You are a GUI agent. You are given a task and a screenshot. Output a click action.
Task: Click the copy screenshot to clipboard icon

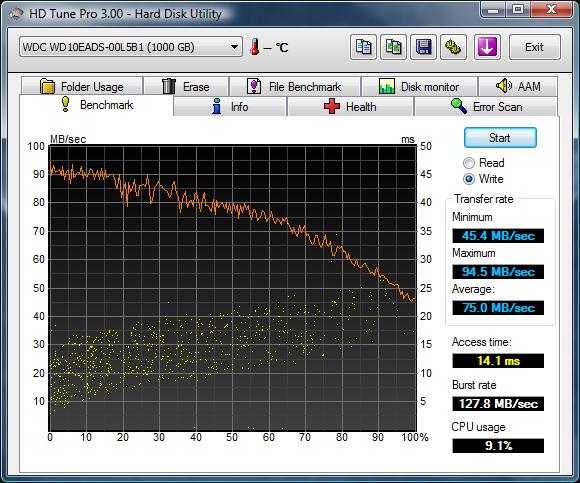tap(393, 47)
